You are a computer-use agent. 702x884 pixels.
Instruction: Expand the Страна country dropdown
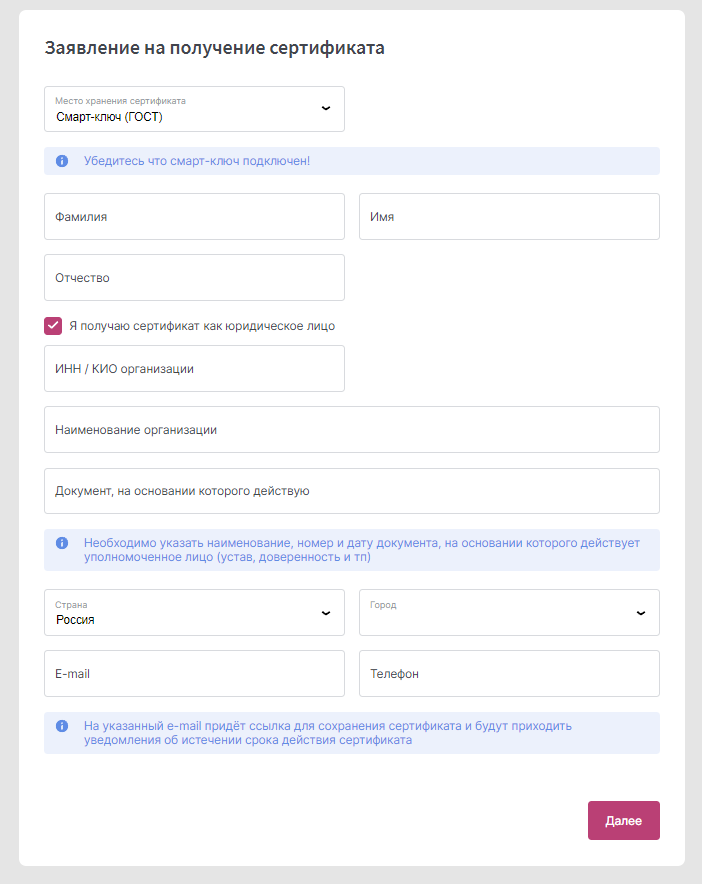pyautogui.click(x=195, y=613)
